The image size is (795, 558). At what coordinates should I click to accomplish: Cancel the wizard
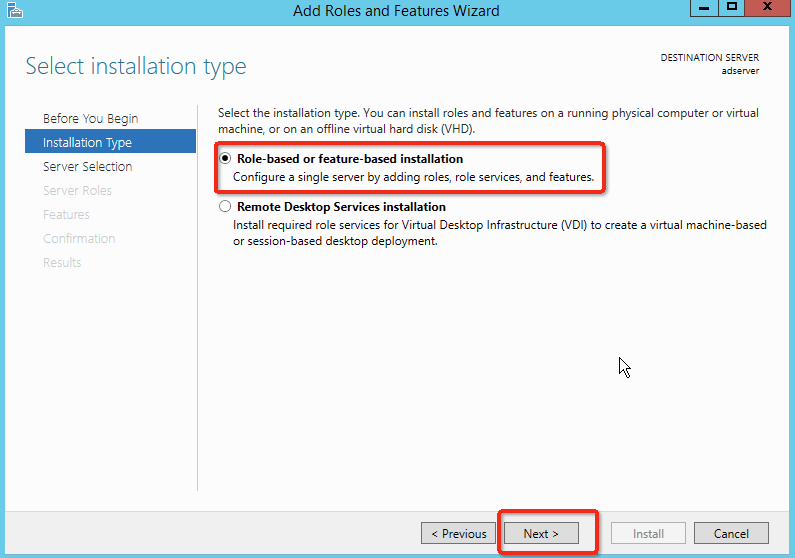tap(731, 534)
